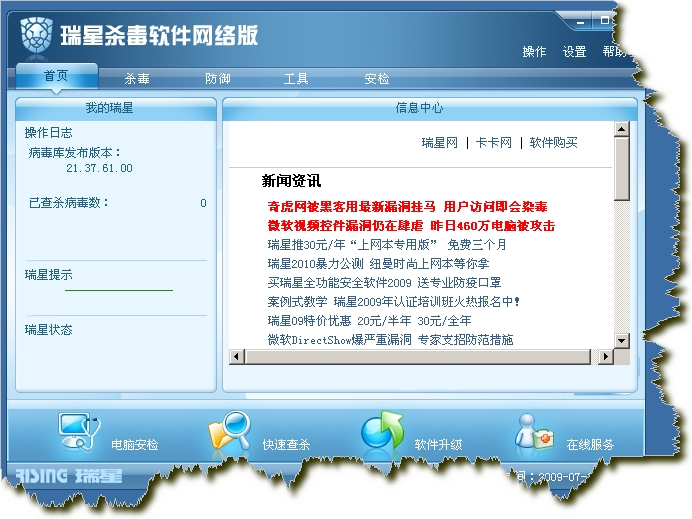Click the 软件升级 label

tap(438, 444)
